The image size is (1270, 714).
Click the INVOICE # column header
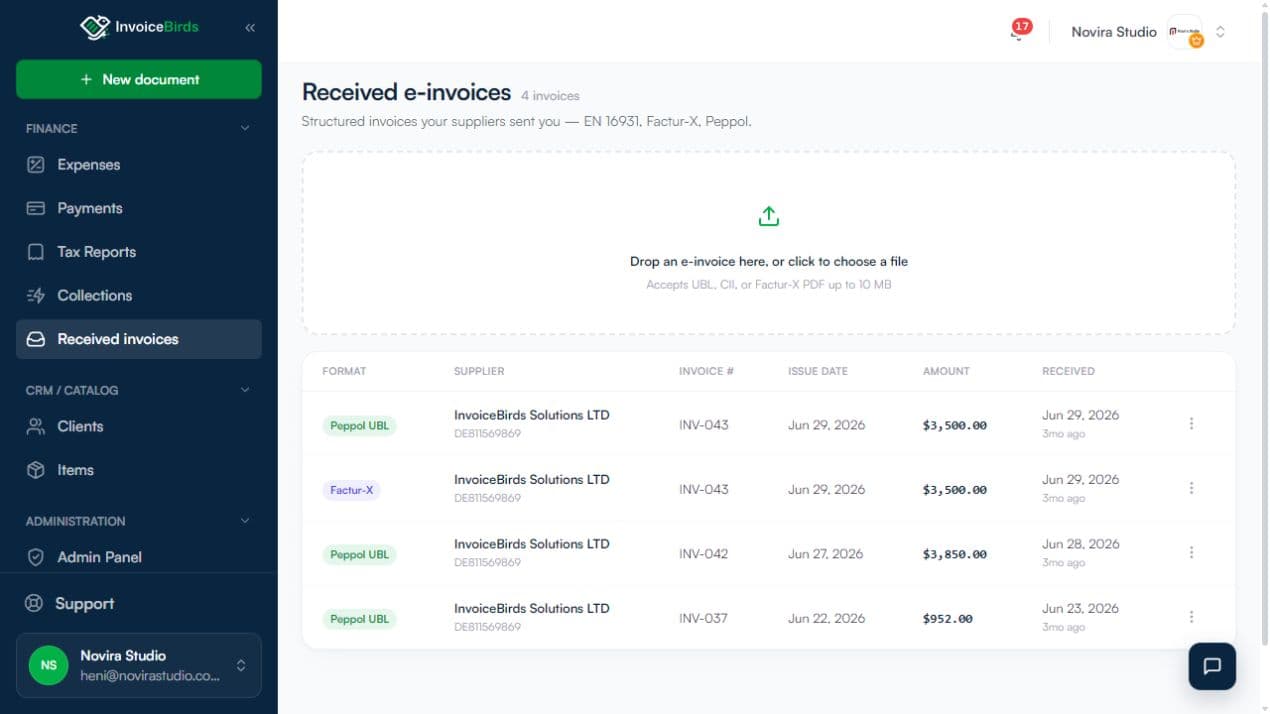(706, 371)
